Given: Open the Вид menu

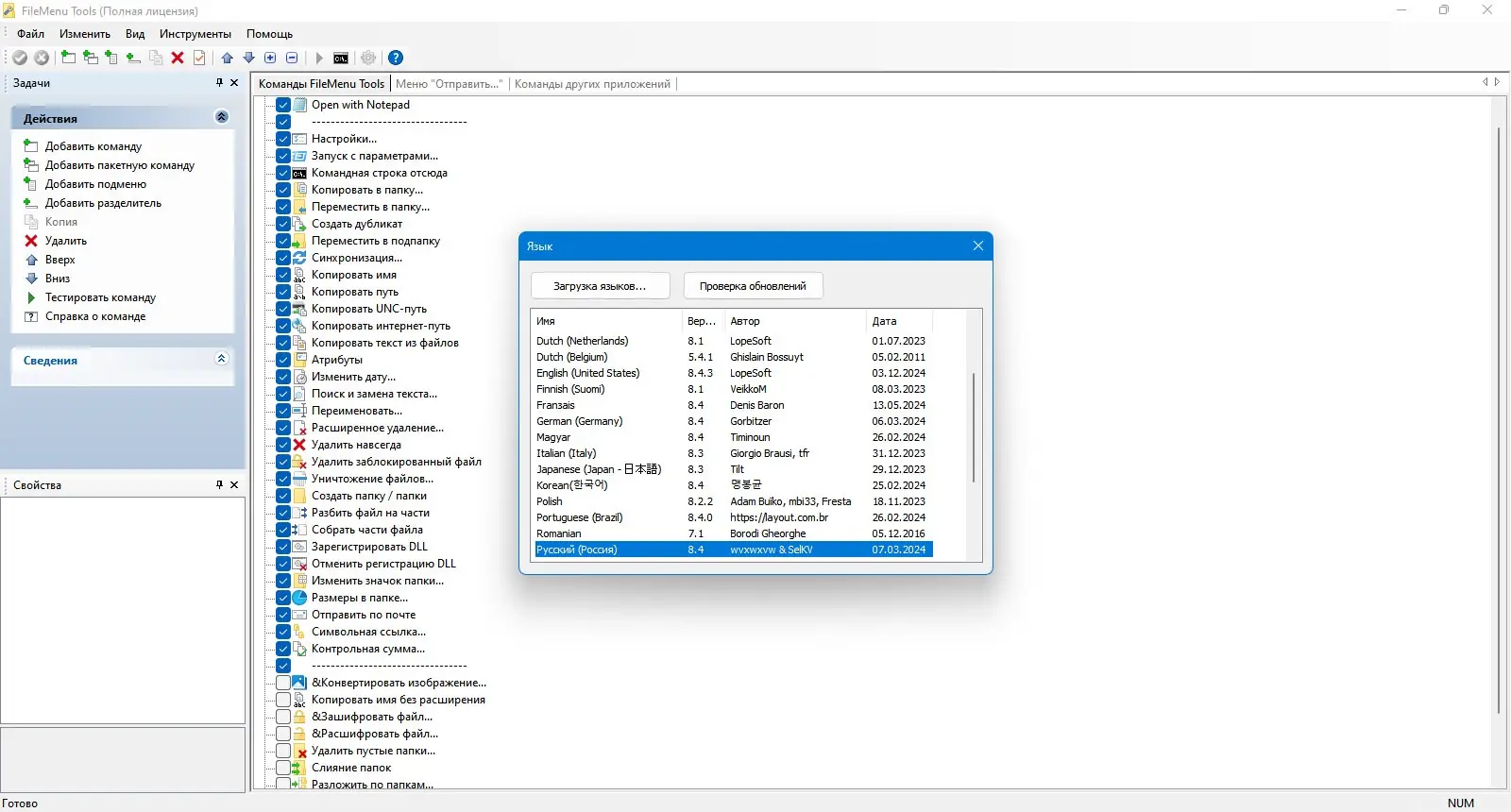Looking at the screenshot, I should point(135,34).
